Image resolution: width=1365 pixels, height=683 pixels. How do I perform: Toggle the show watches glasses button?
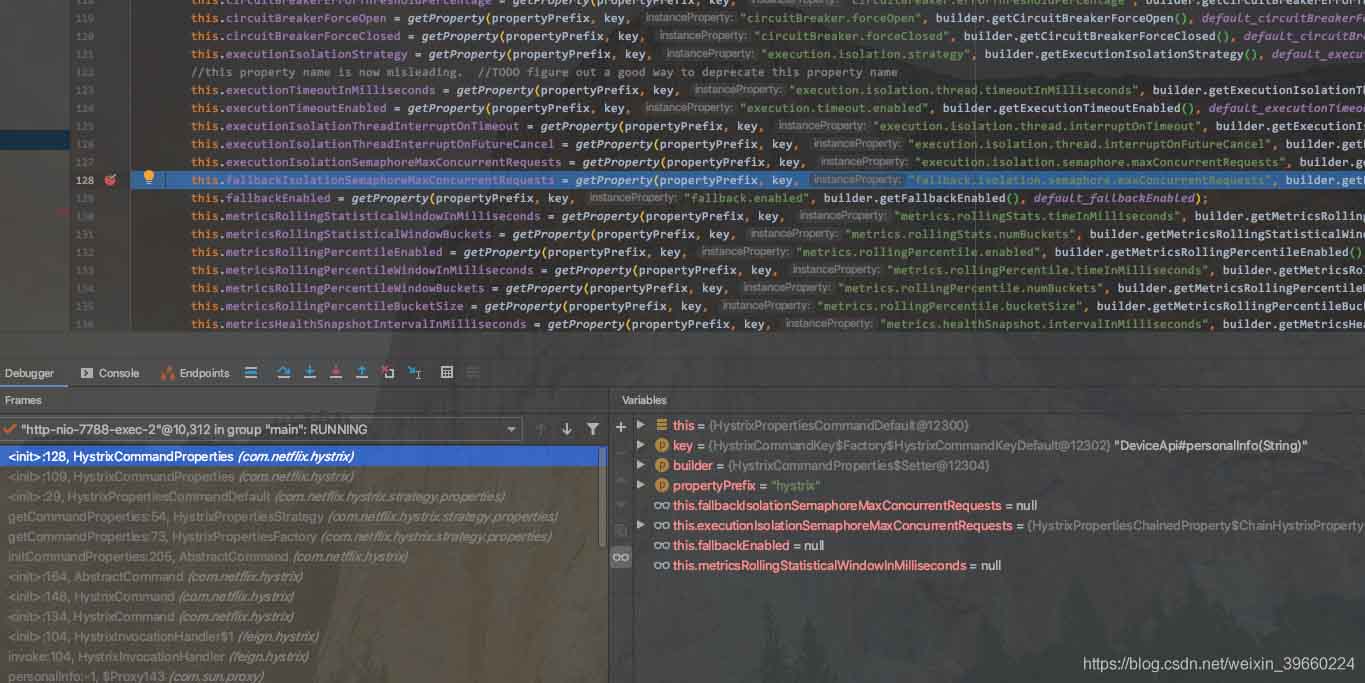(621, 557)
